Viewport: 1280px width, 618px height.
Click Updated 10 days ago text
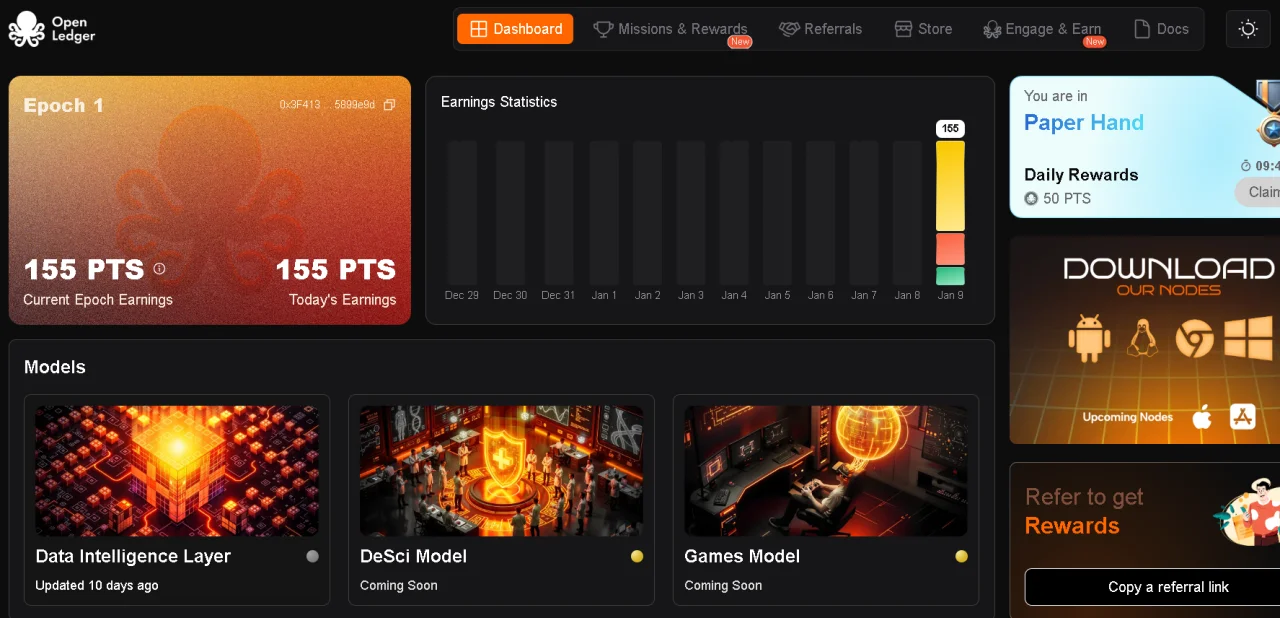click(97, 585)
